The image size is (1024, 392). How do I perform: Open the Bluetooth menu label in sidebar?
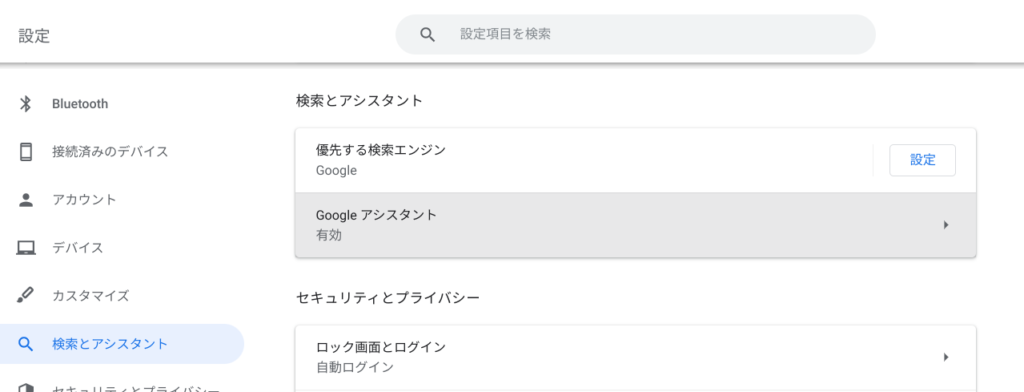(x=80, y=104)
